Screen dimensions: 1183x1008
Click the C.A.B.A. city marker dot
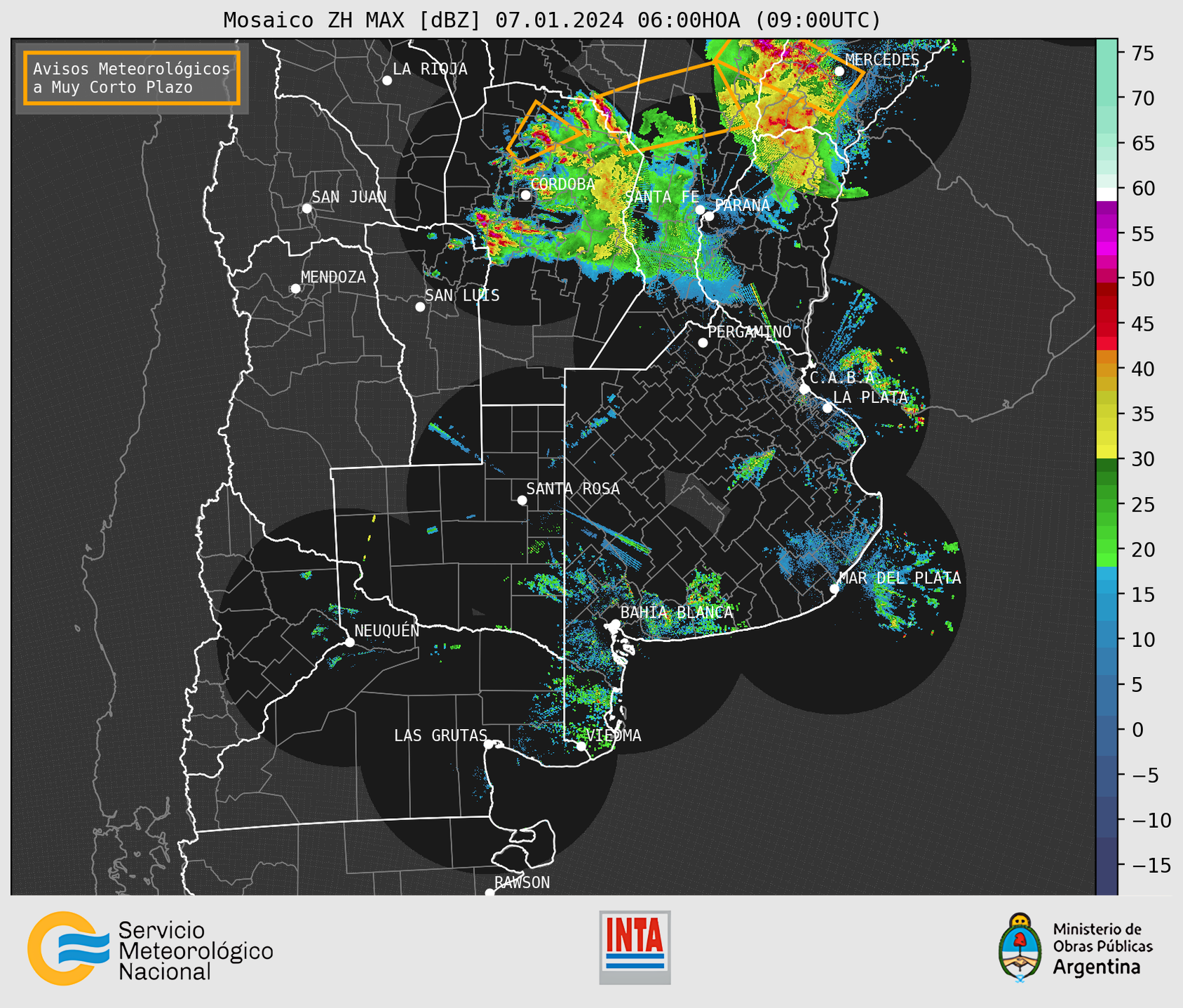(x=804, y=389)
